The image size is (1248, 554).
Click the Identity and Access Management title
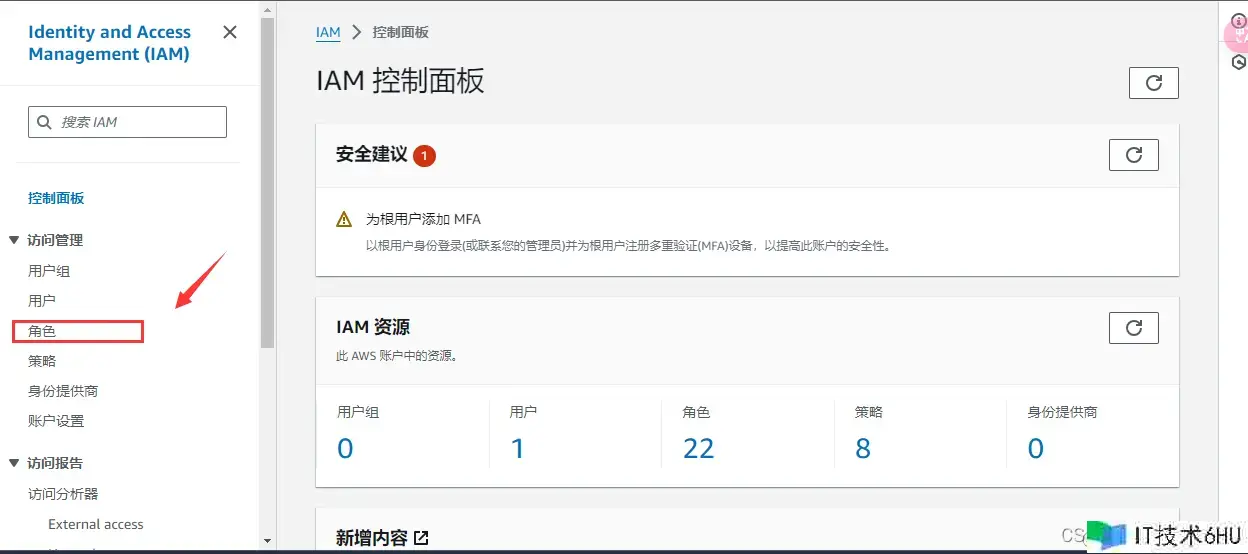click(110, 43)
